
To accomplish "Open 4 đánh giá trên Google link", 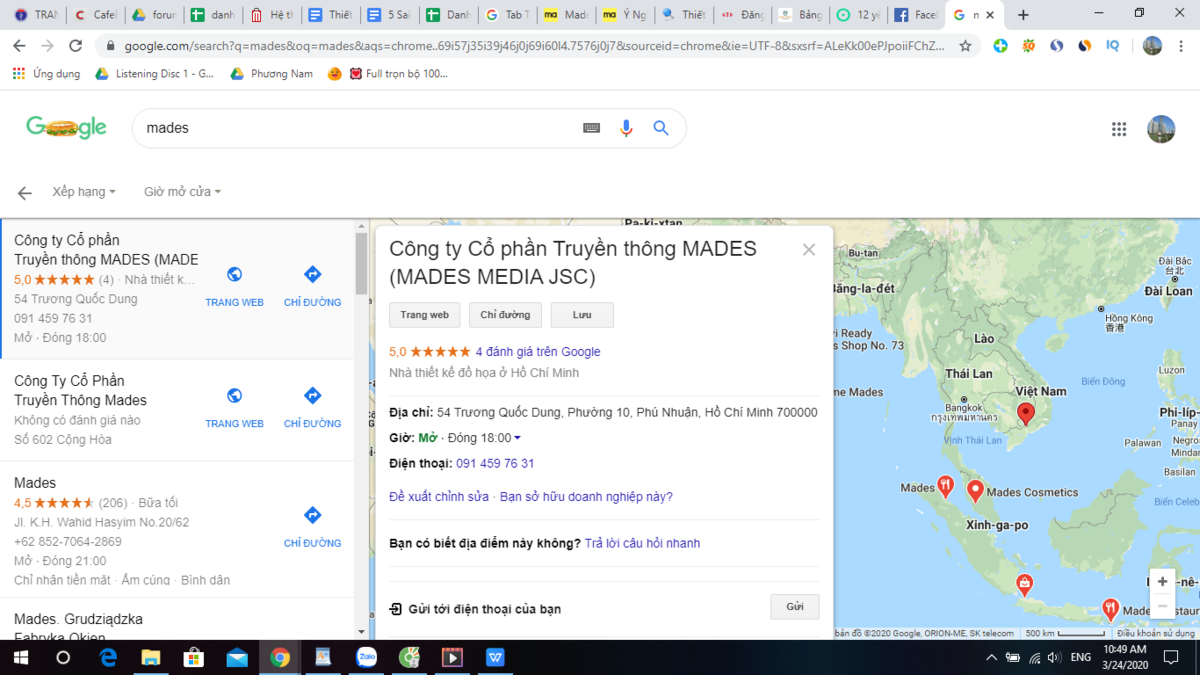I will click(538, 352).
